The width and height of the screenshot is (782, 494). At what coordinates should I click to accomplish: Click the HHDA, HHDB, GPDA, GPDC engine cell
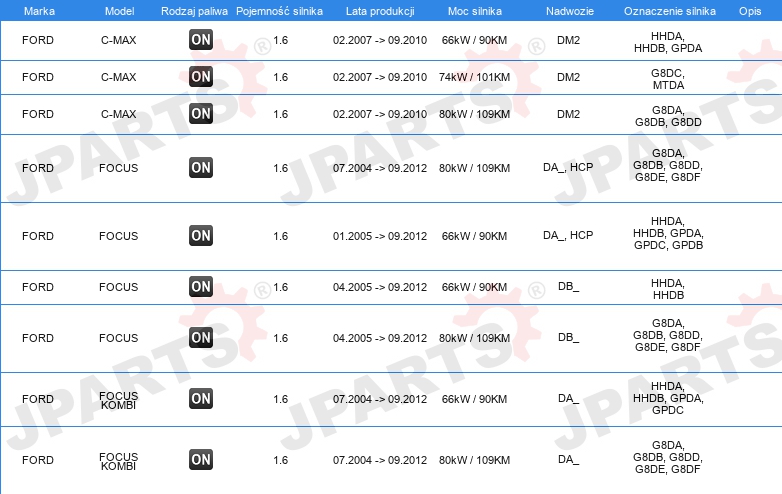[x=668, y=398]
